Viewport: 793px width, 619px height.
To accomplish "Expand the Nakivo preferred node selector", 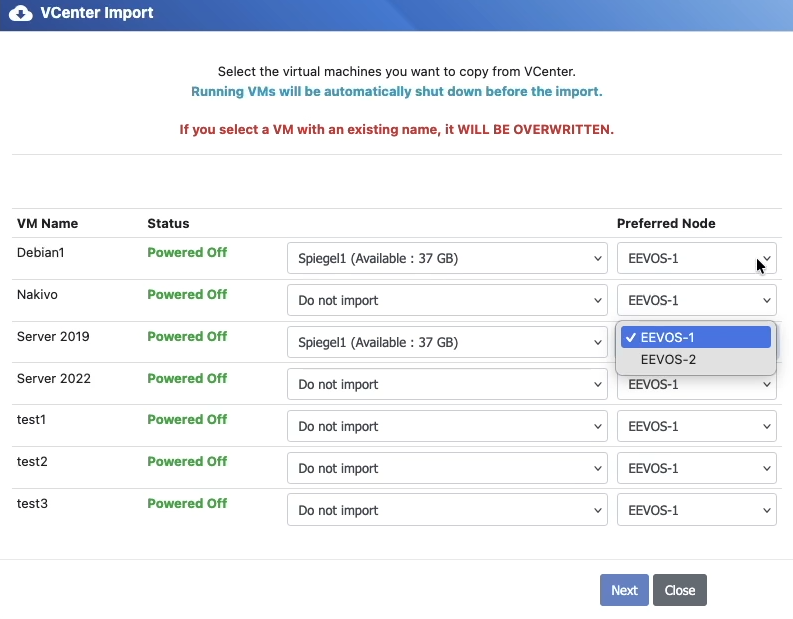I will (696, 300).
